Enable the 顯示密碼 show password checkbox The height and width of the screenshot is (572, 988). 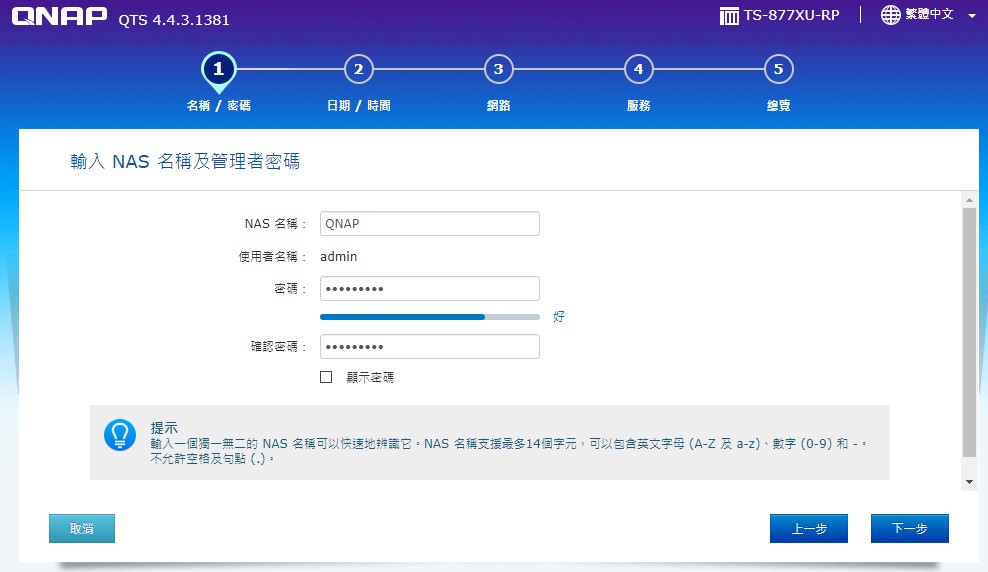(326, 377)
